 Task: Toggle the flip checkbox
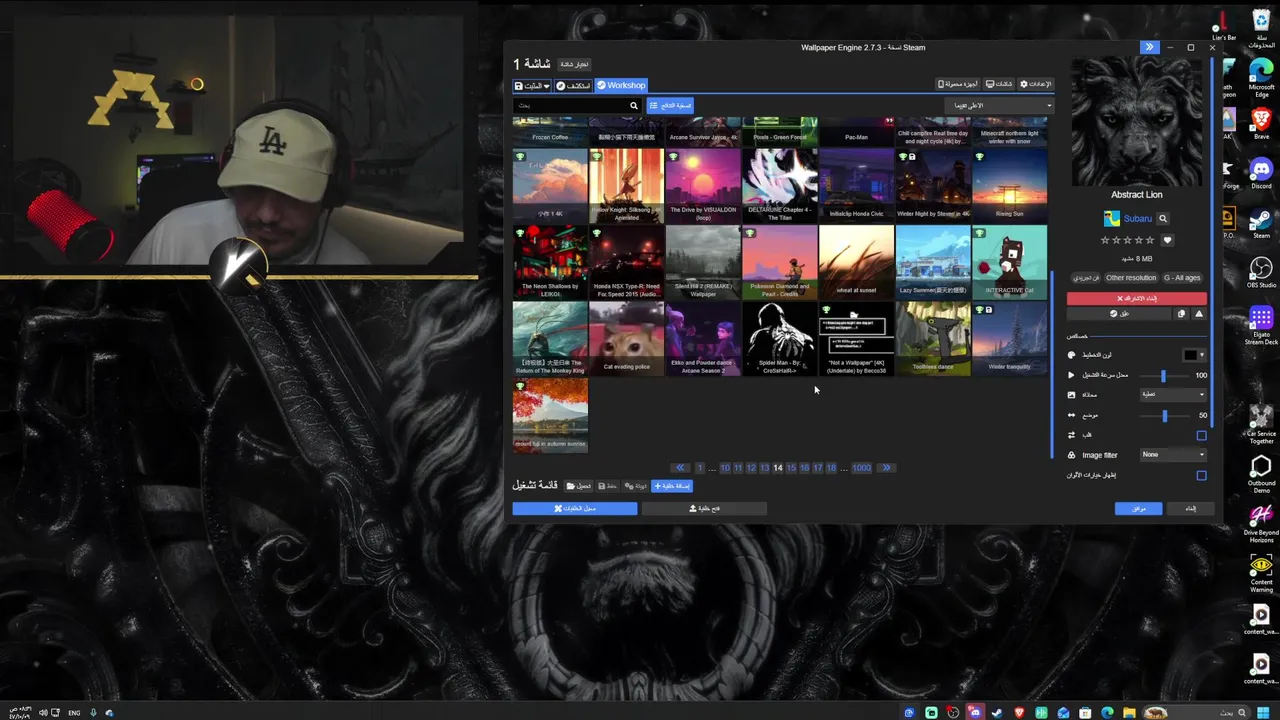coord(1202,435)
